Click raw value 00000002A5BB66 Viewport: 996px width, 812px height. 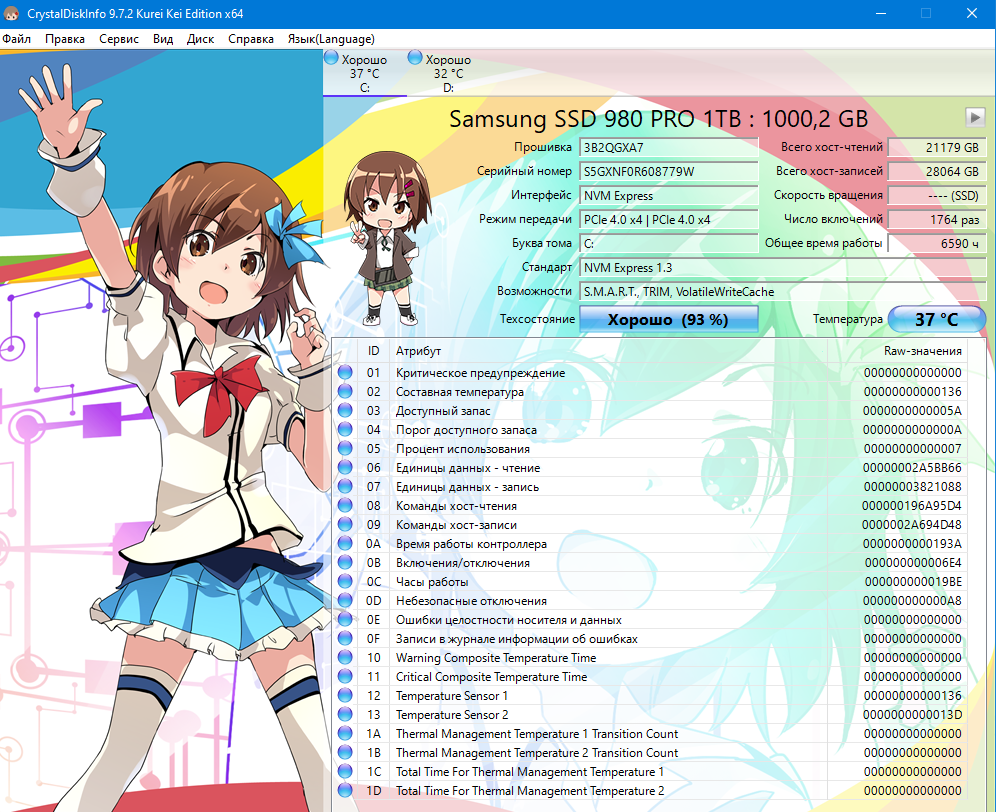[x=912, y=468]
